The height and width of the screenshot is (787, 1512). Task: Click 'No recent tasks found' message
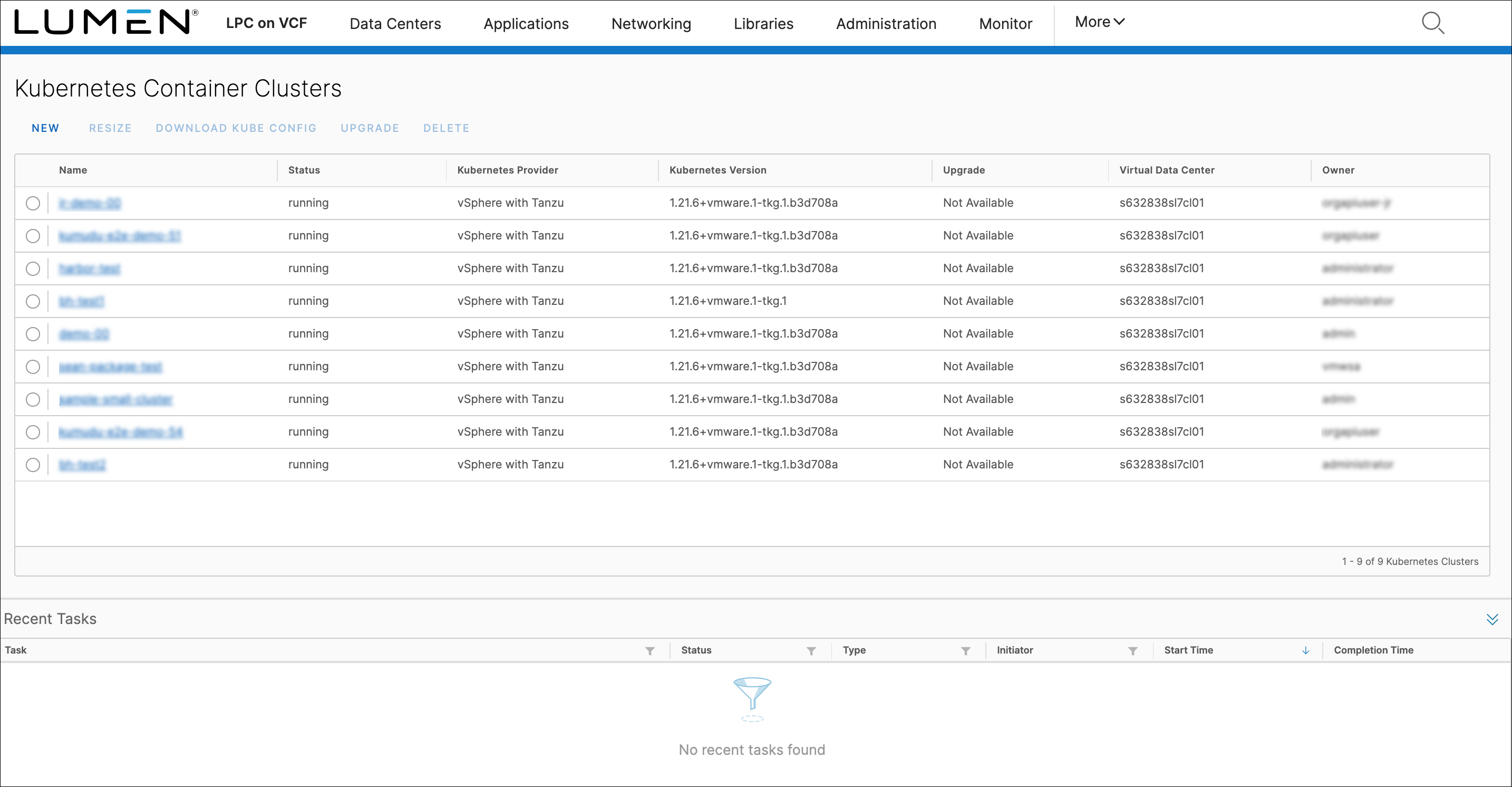click(752, 750)
